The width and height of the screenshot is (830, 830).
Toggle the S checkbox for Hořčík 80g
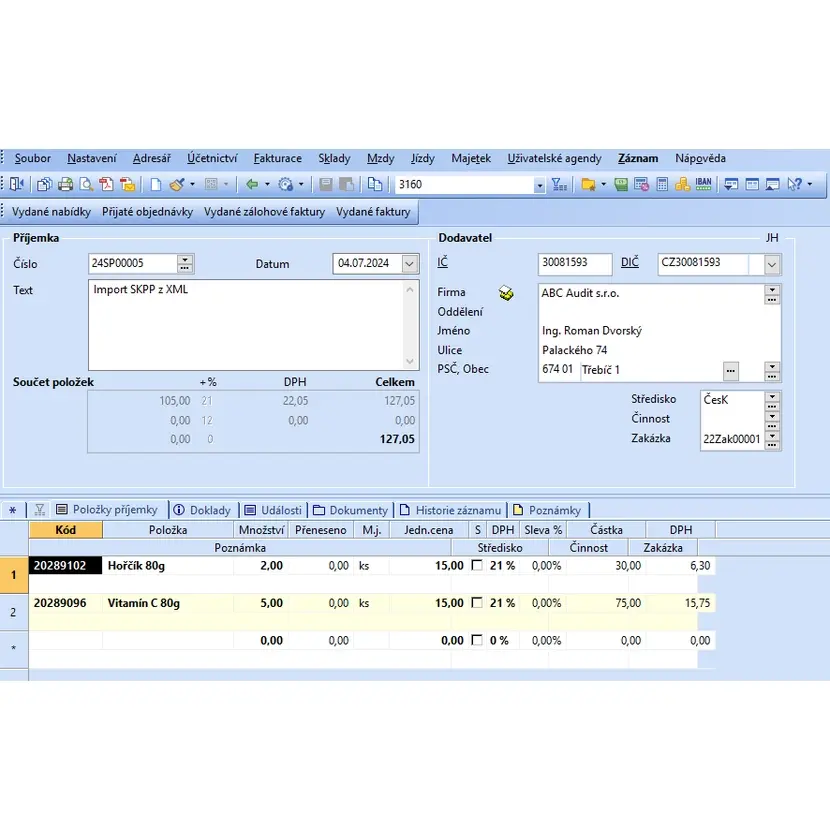coord(477,566)
